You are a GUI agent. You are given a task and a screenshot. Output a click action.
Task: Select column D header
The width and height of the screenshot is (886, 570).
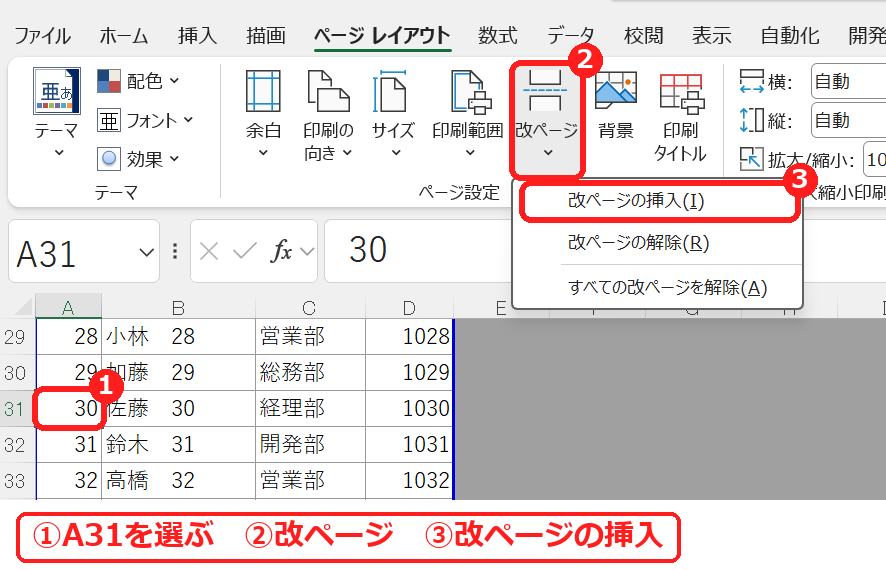pyautogui.click(x=409, y=307)
